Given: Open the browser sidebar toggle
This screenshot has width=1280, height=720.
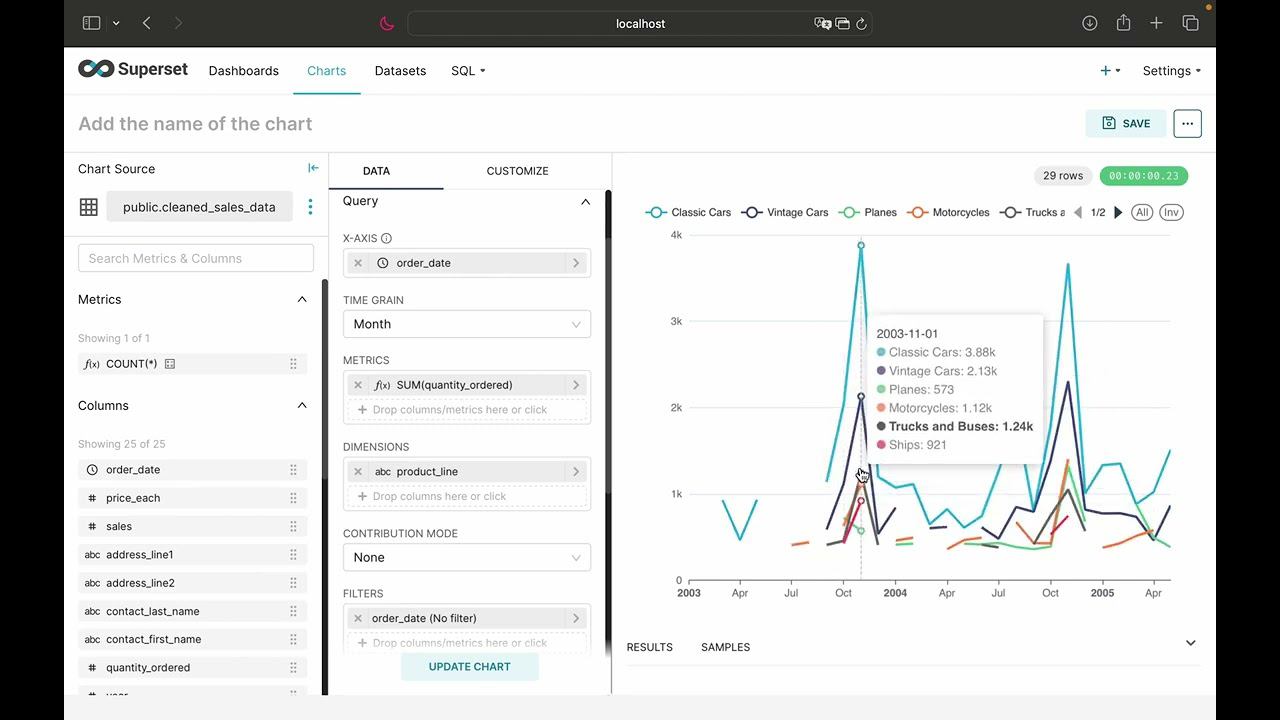Looking at the screenshot, I should tap(91, 23).
